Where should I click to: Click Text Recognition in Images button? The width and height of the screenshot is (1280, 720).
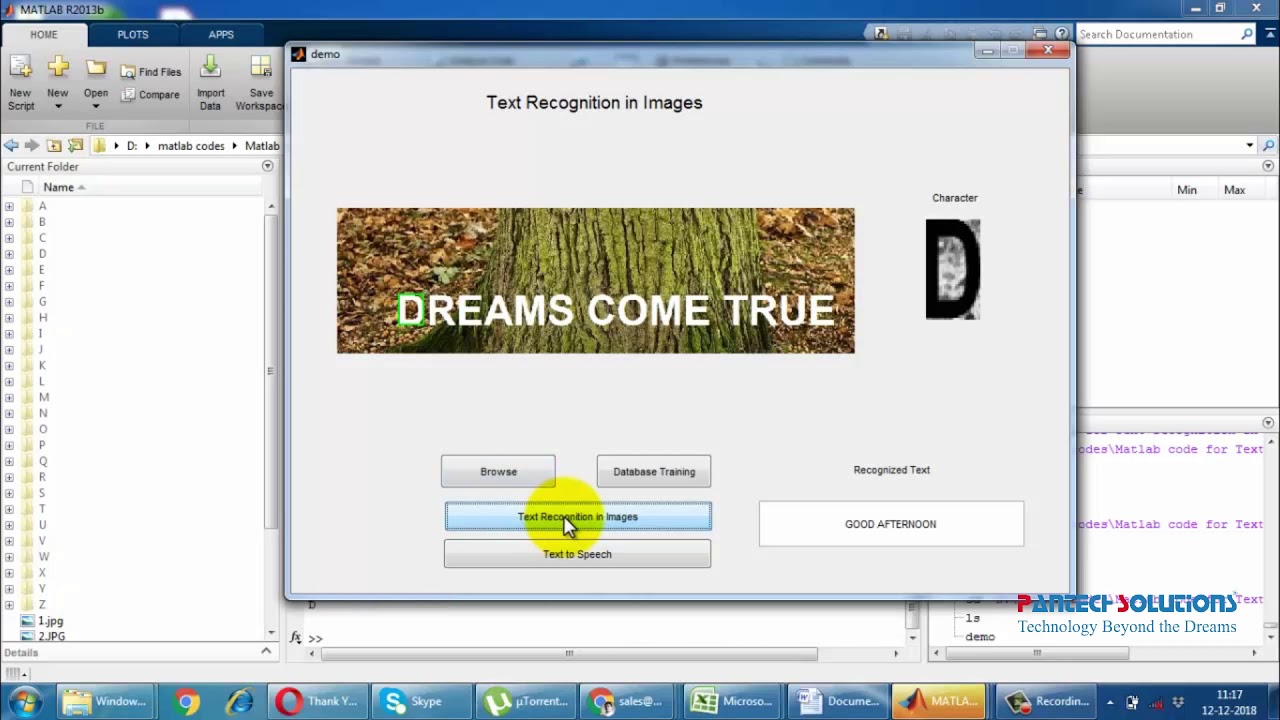[578, 517]
